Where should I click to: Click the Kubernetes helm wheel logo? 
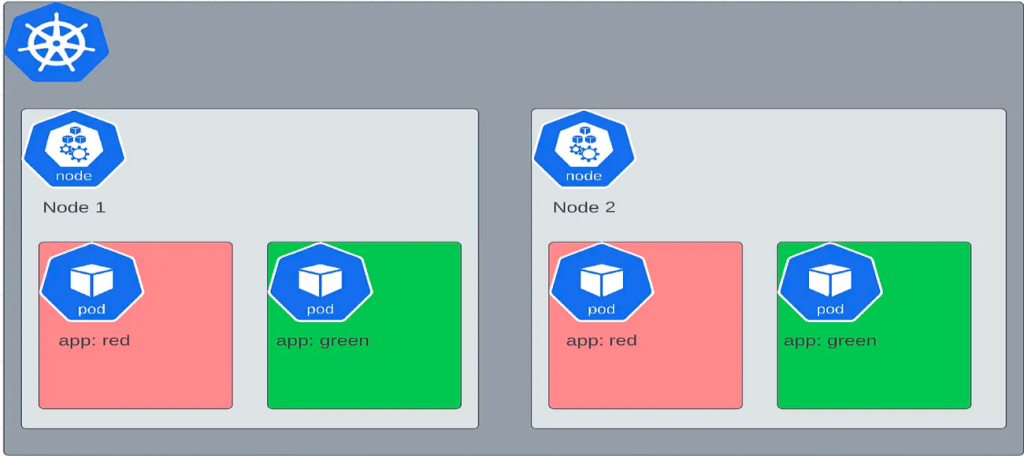tap(56, 45)
